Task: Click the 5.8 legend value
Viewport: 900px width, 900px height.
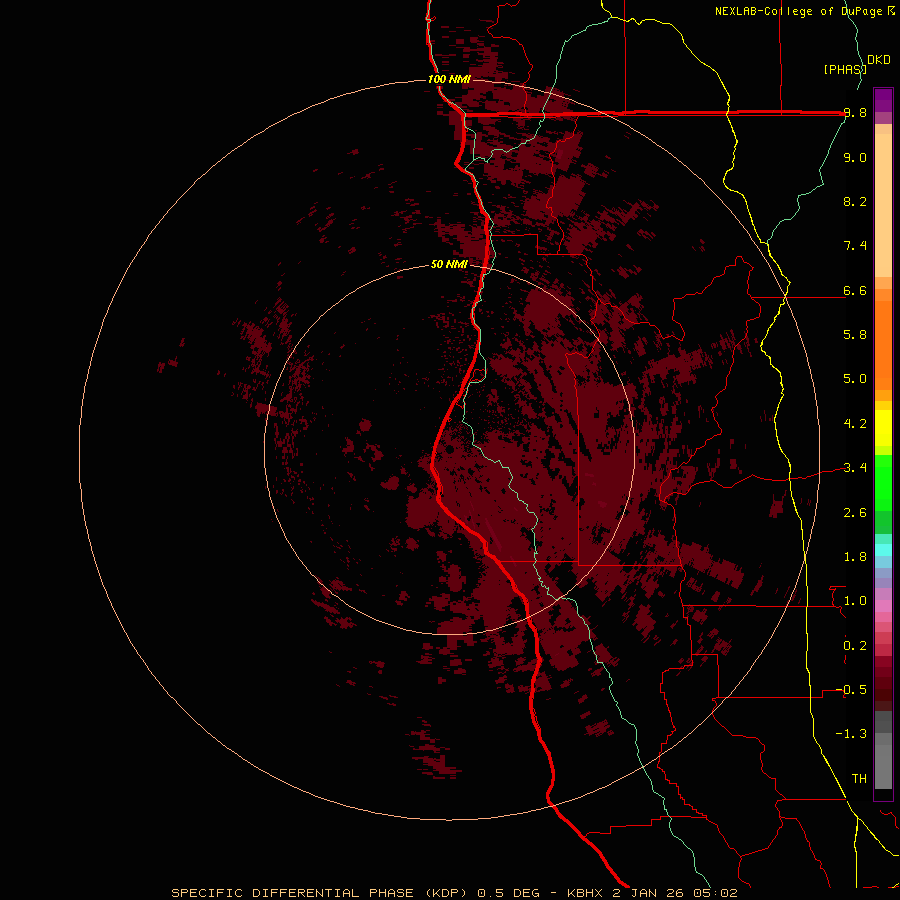Action: click(x=855, y=335)
